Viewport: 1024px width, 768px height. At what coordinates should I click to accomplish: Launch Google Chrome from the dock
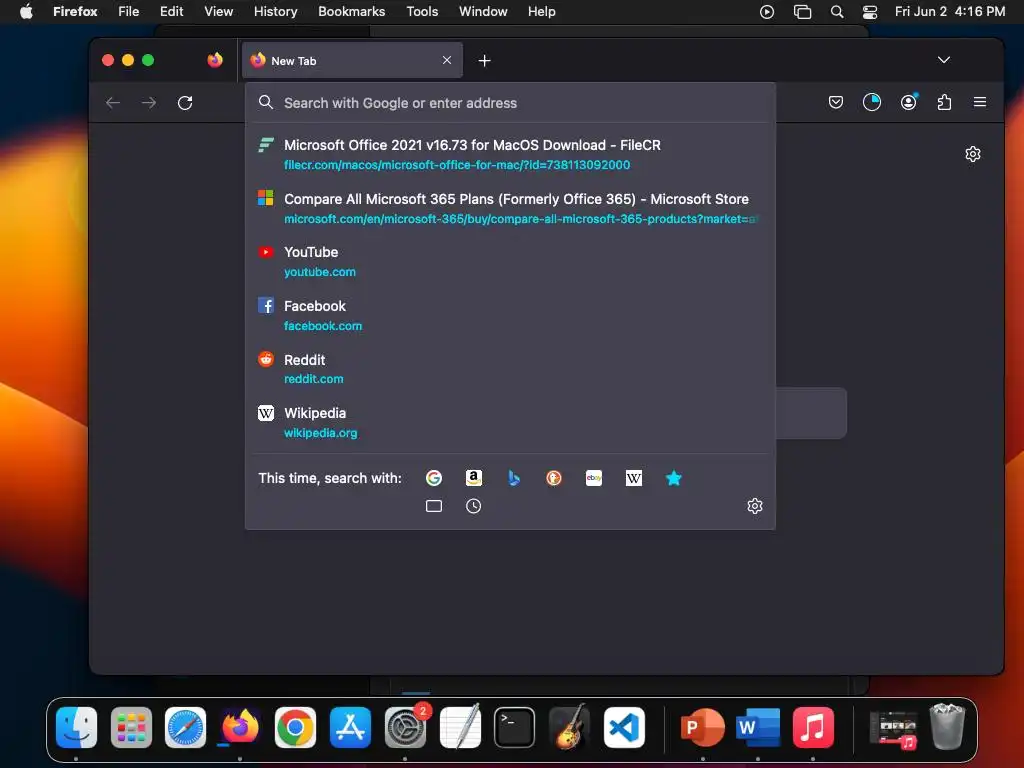(295, 727)
